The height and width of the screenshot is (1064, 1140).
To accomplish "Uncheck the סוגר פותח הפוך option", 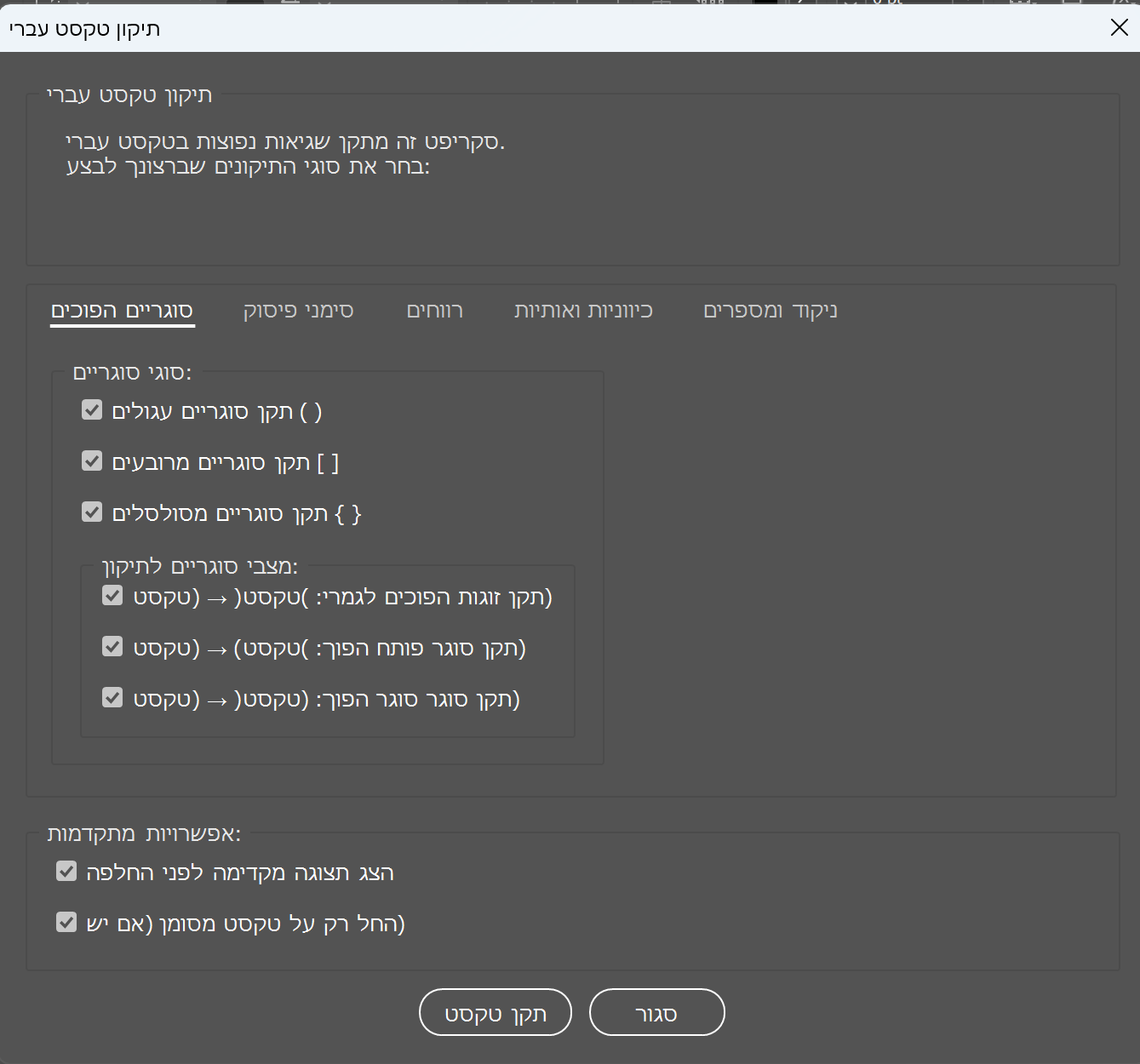I will click(112, 647).
